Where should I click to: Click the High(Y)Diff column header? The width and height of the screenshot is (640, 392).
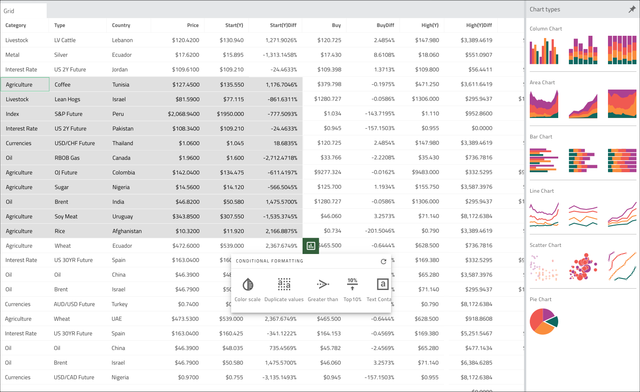(x=479, y=25)
